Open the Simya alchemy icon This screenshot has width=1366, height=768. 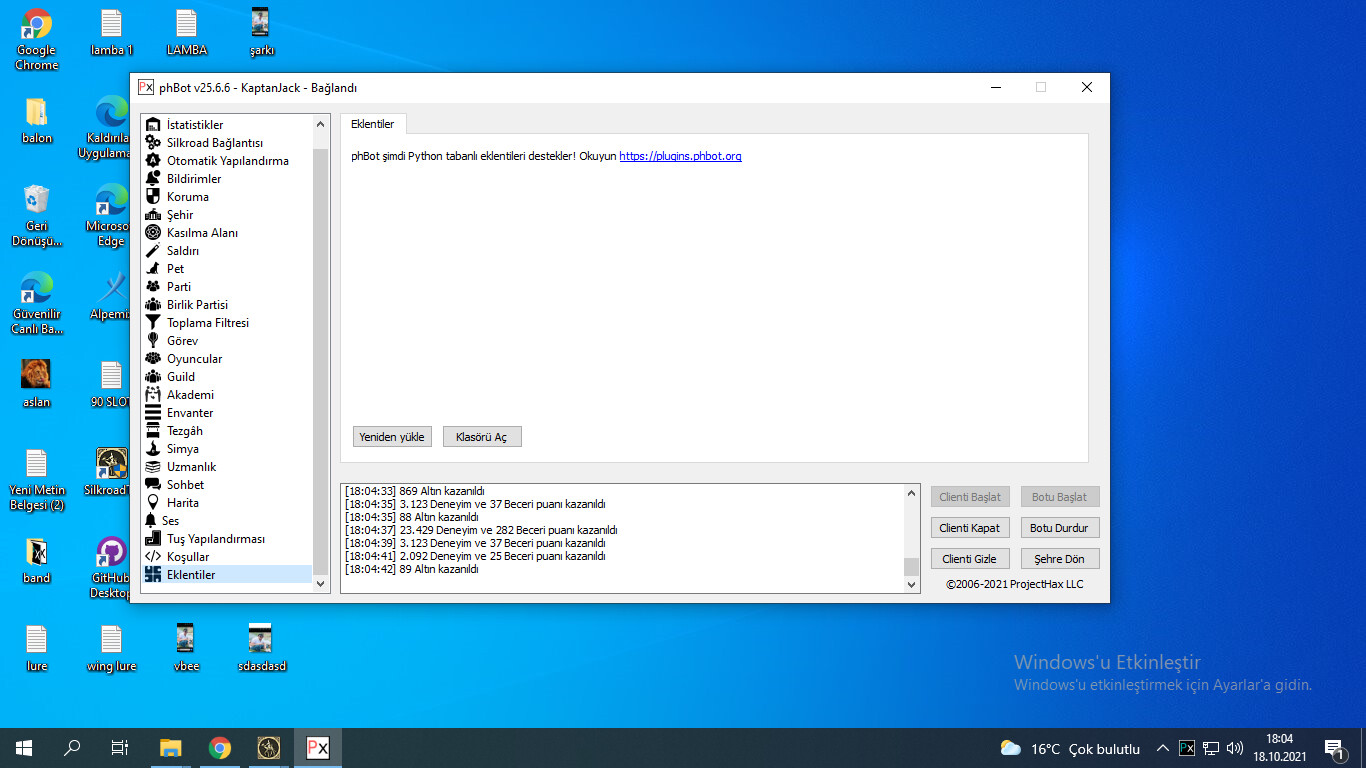[153, 449]
